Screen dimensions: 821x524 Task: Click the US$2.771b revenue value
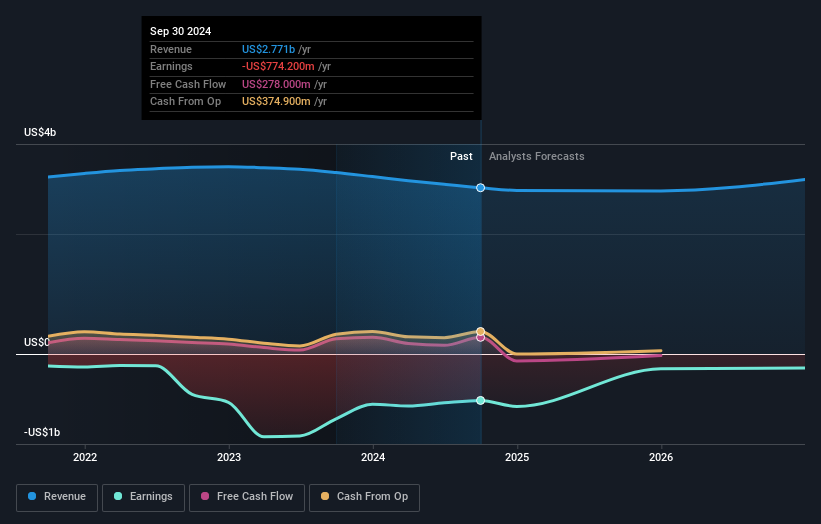(x=269, y=49)
